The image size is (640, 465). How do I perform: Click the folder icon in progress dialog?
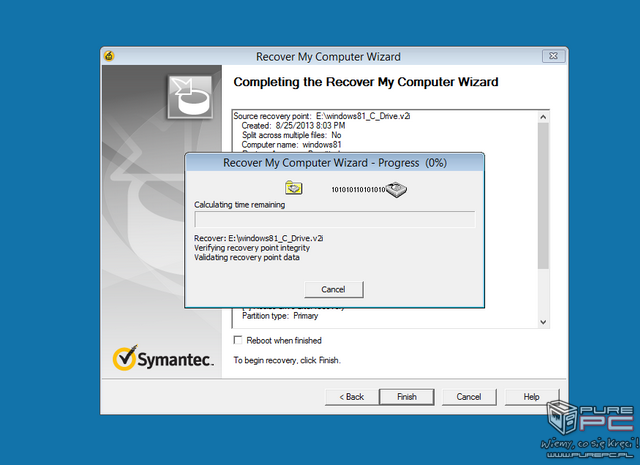293,187
